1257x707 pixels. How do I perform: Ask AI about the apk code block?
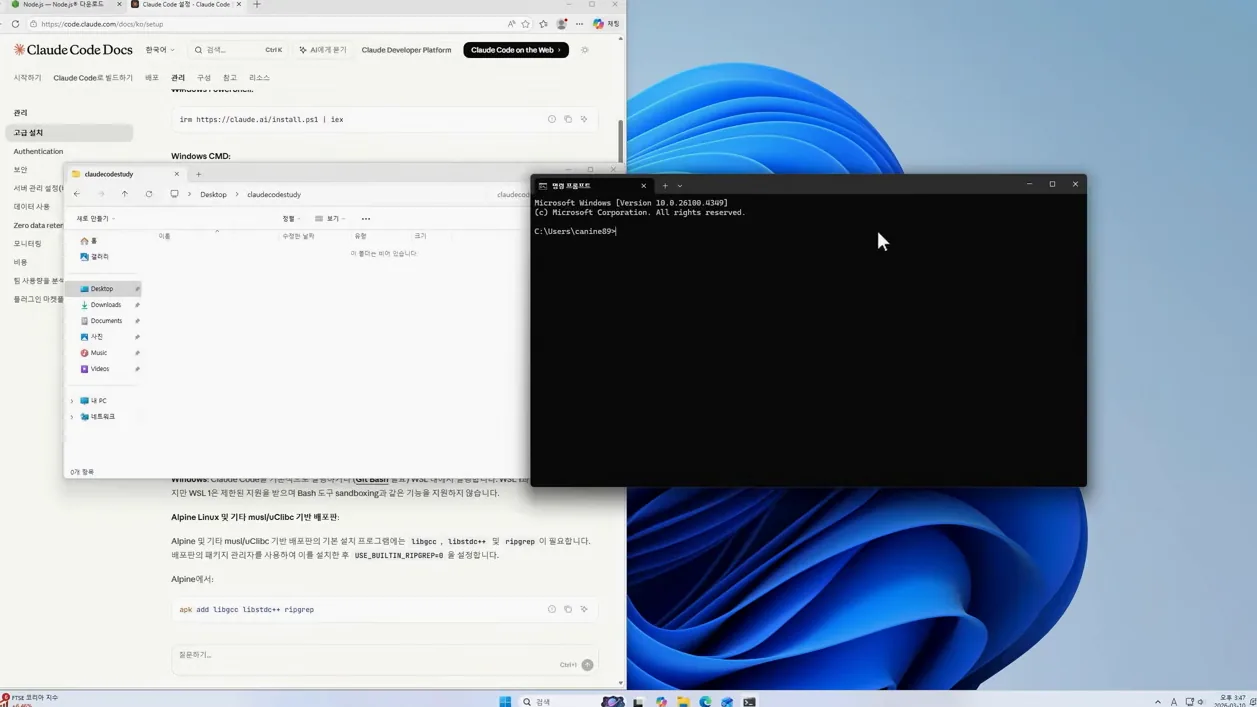tap(584, 609)
